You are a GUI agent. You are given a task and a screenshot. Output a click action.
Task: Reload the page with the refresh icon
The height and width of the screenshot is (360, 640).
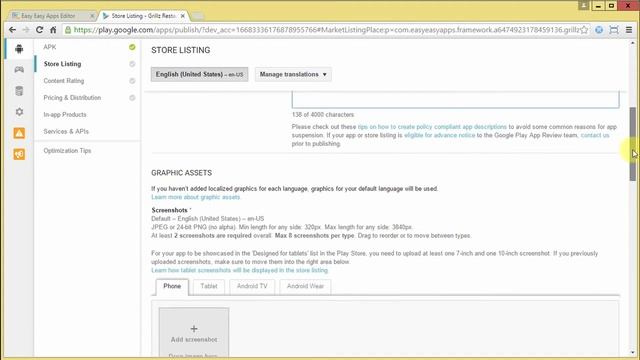click(40, 30)
